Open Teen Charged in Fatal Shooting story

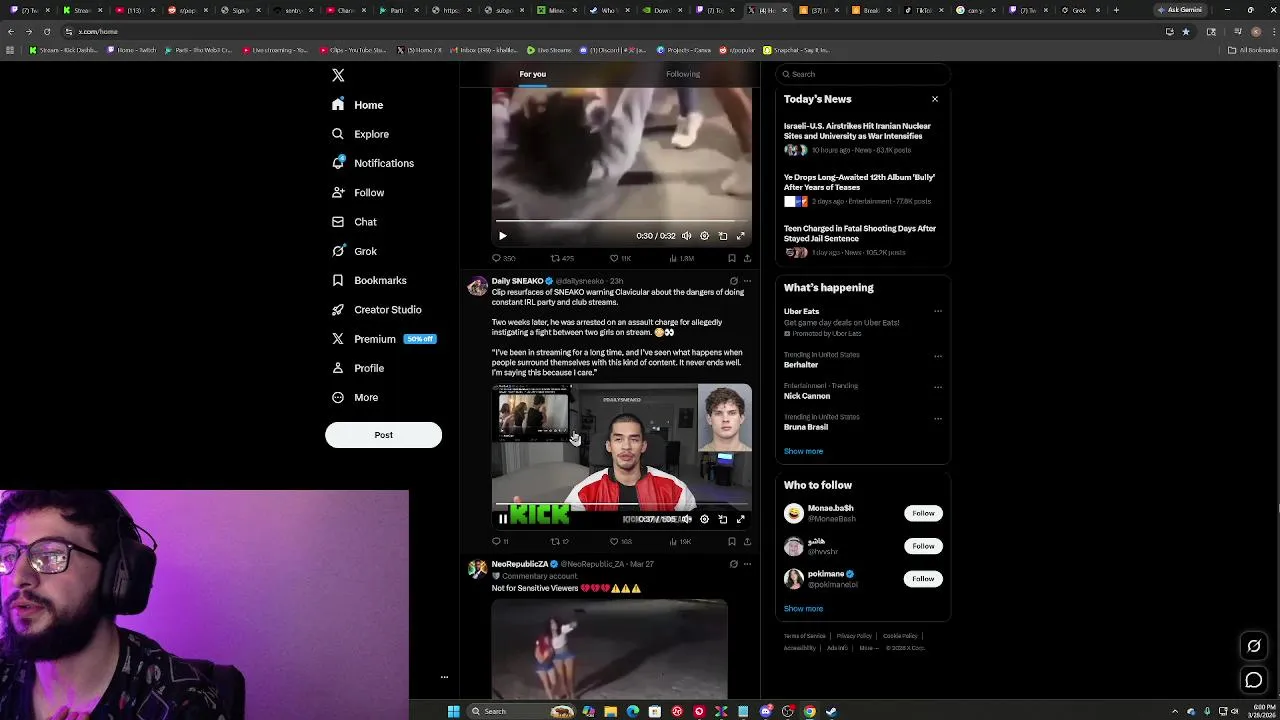860,240
